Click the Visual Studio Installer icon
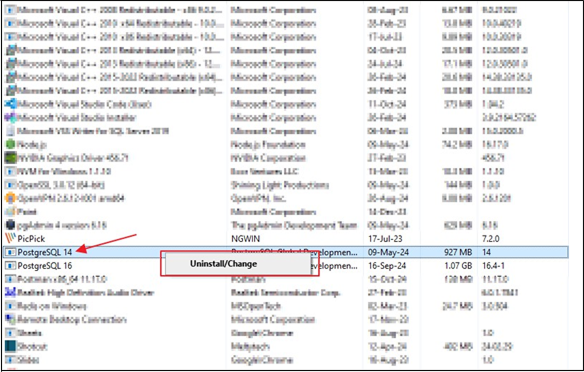This screenshot has width=584, height=372. [x=10, y=118]
